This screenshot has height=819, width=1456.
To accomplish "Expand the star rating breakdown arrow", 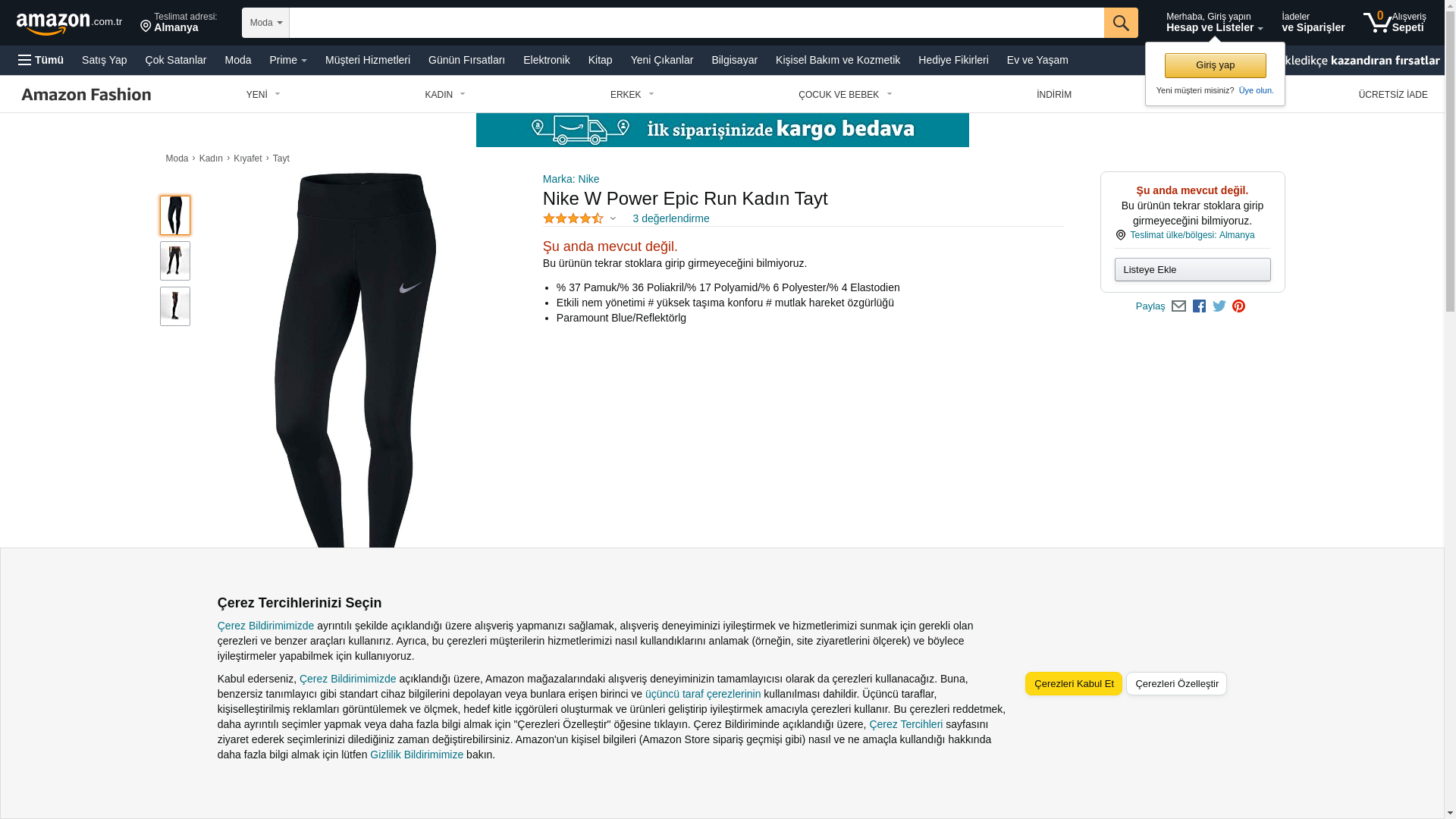I will [613, 219].
